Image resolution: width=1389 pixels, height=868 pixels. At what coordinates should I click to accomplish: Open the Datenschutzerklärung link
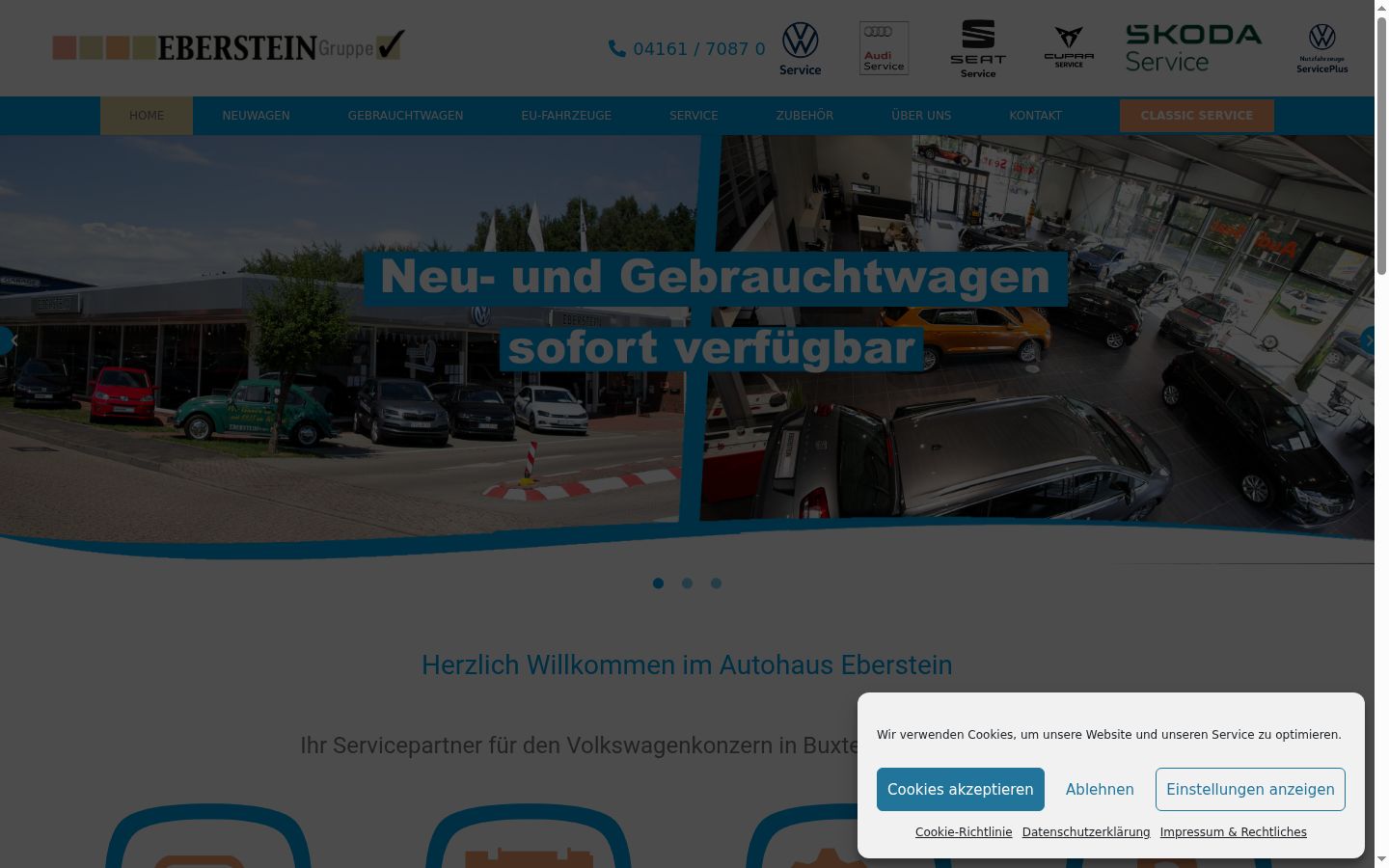click(1086, 832)
